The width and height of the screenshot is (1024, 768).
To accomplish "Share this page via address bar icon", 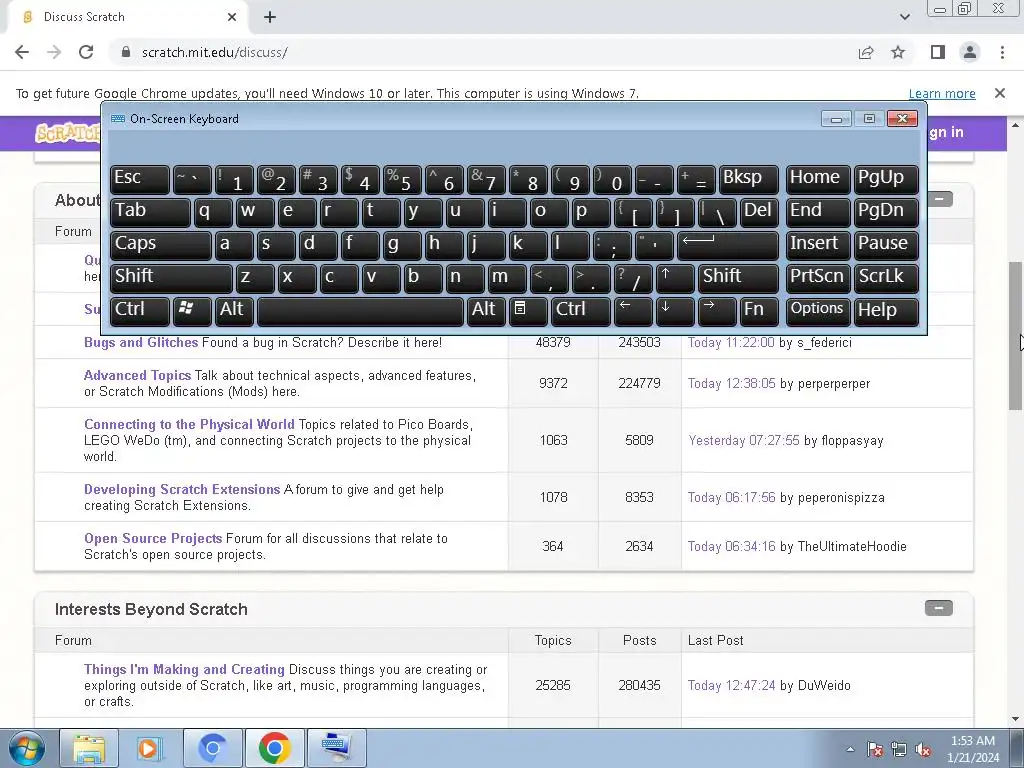I will coord(866,52).
